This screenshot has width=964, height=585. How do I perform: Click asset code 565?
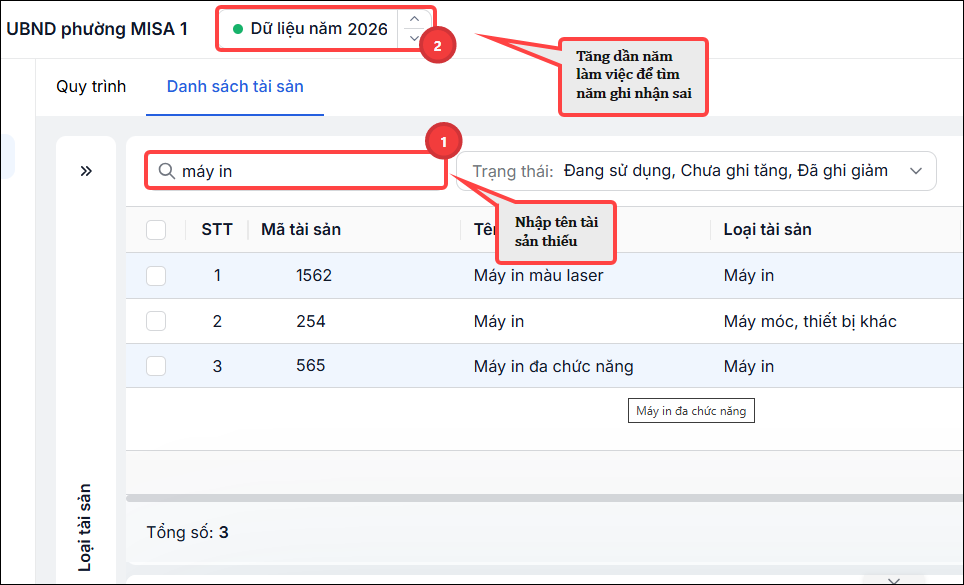tap(310, 366)
